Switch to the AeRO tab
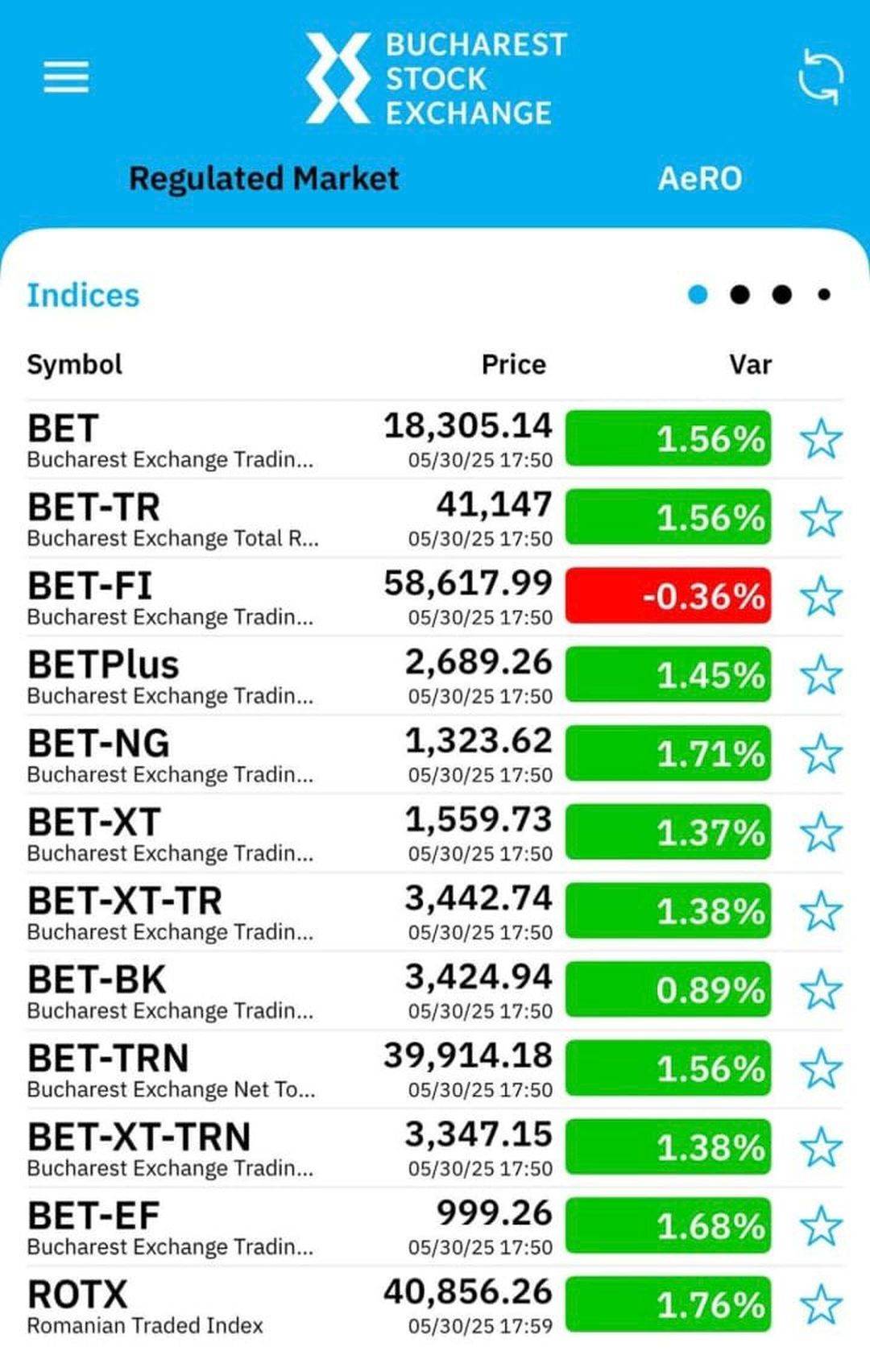The height and width of the screenshot is (1372, 870). pos(700,179)
